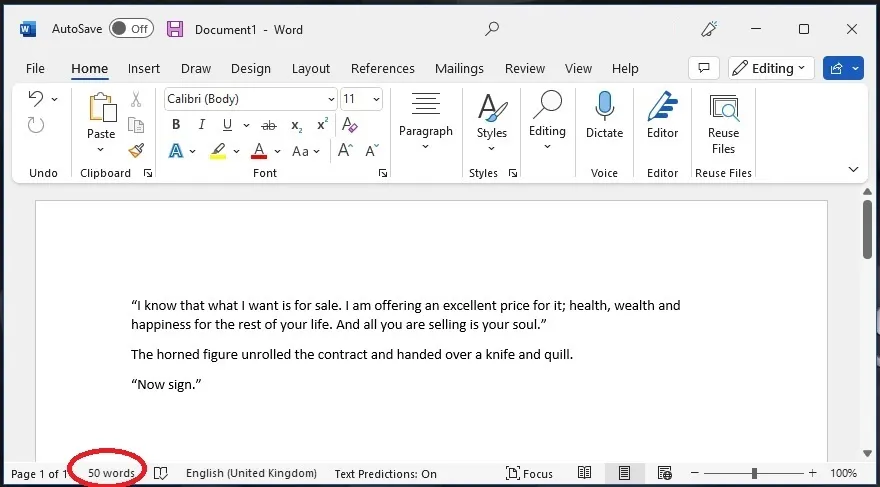Toggle Italic formatting
This screenshot has width=880, height=487.
202,125
